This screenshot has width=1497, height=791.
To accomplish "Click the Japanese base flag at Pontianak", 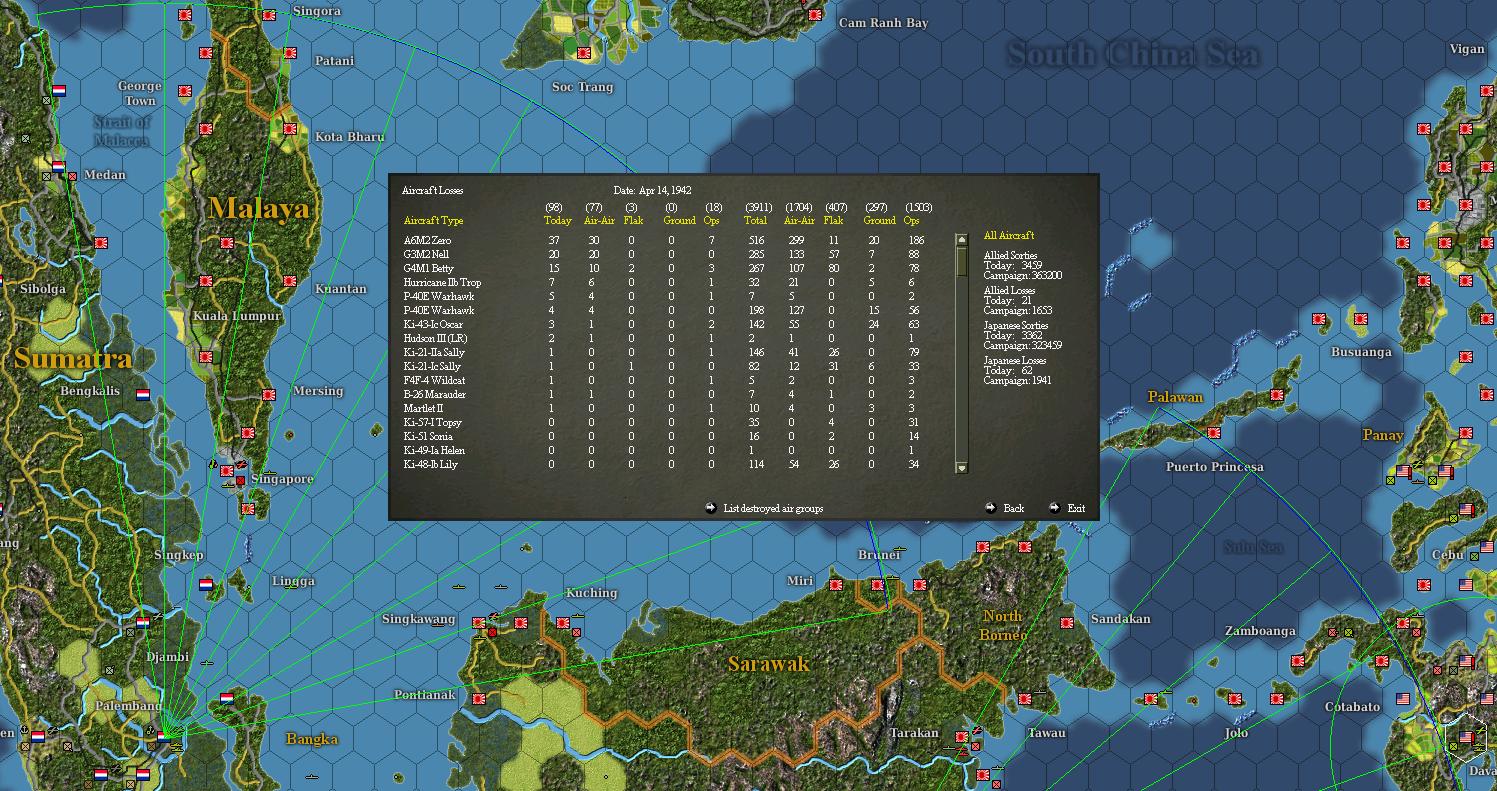I will [x=479, y=699].
